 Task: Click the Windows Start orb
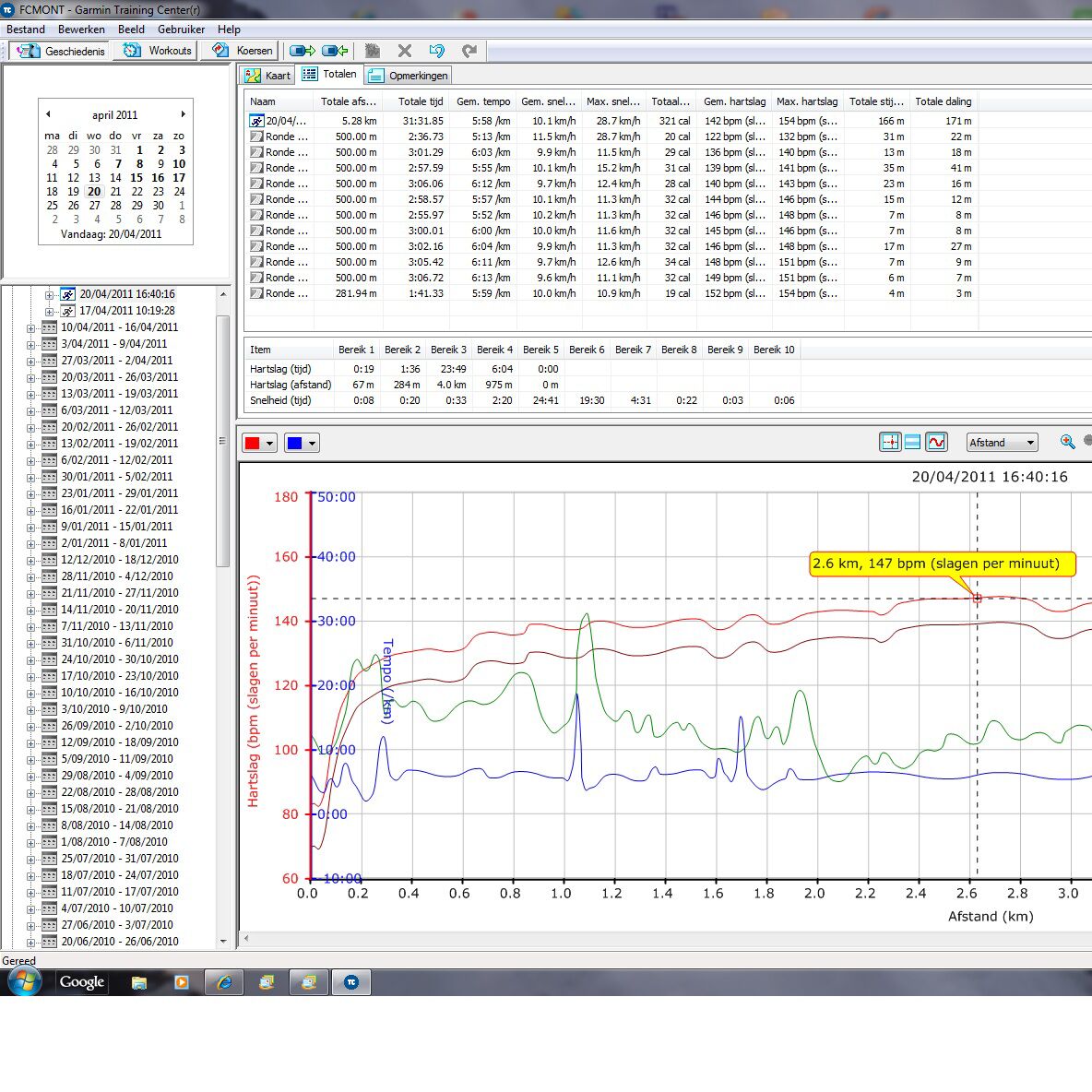tap(23, 980)
